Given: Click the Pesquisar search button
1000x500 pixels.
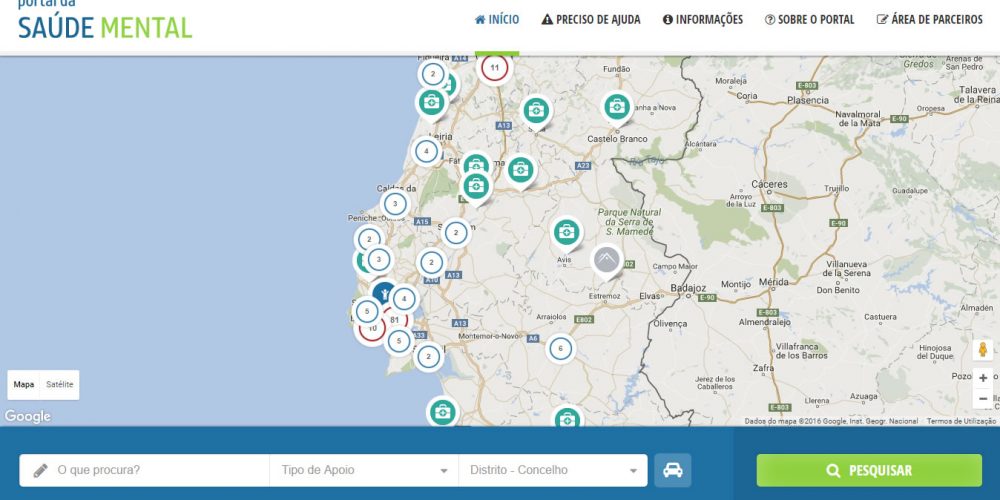Looking at the screenshot, I should click(x=869, y=471).
